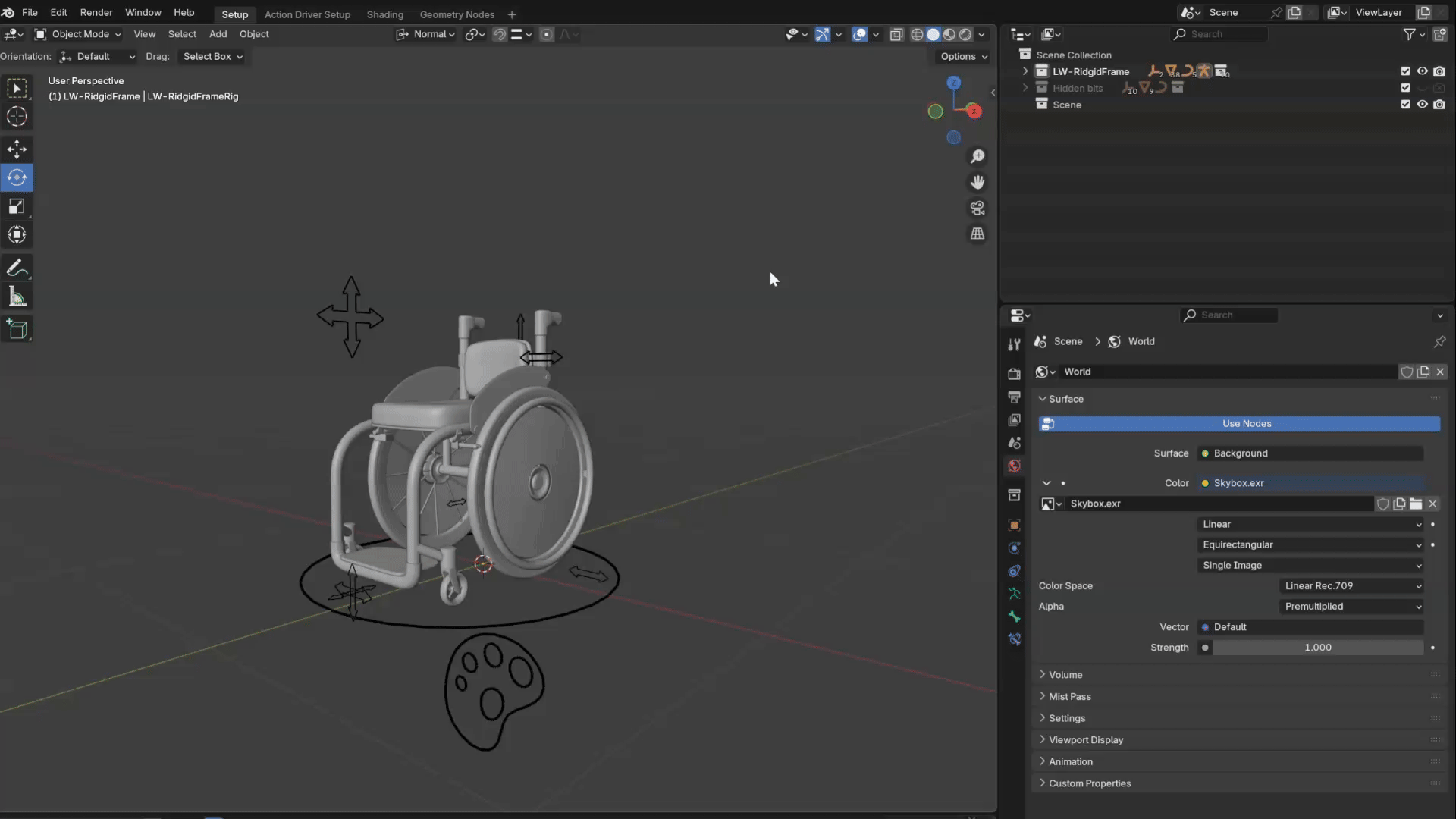Screen dimensions: 1456x819
Task: Disable render camera for Scene collection
Action: click(1439, 105)
